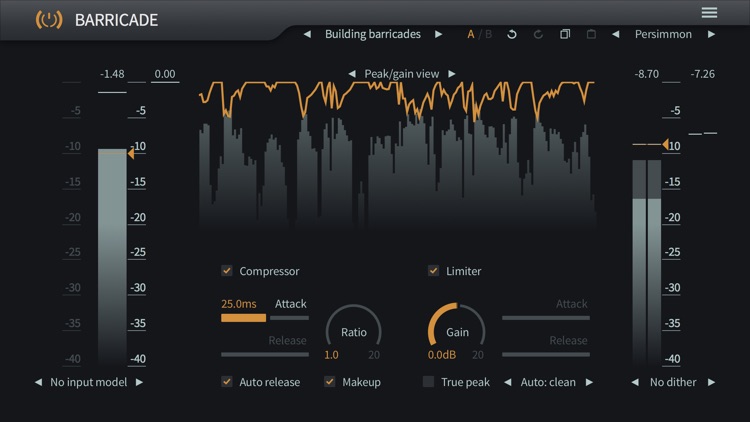Uncheck Auto release

pos(227,382)
